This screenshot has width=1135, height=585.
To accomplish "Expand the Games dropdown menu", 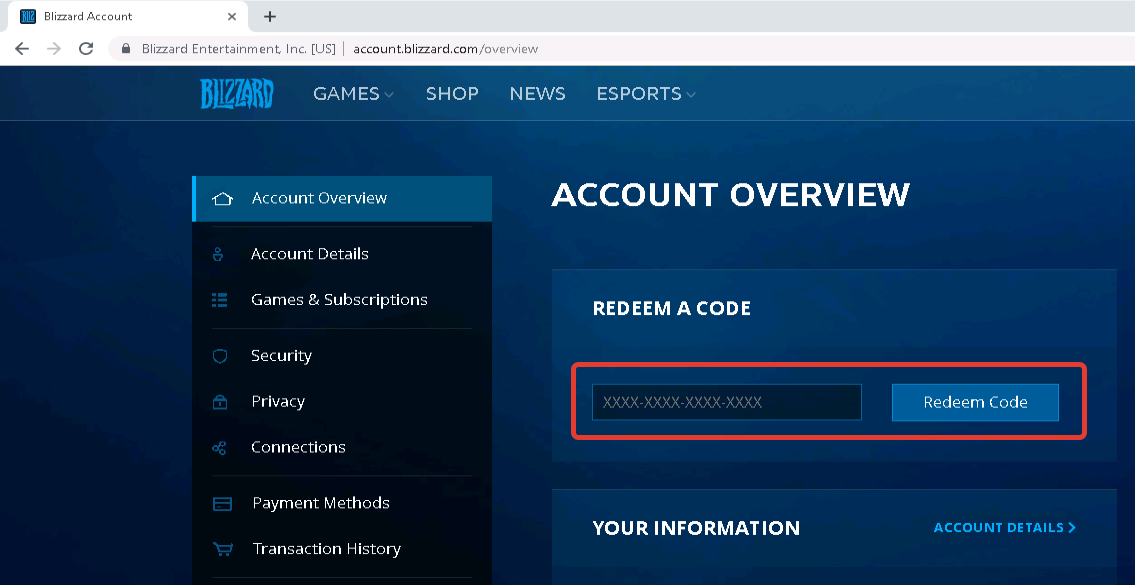I will (353, 94).
